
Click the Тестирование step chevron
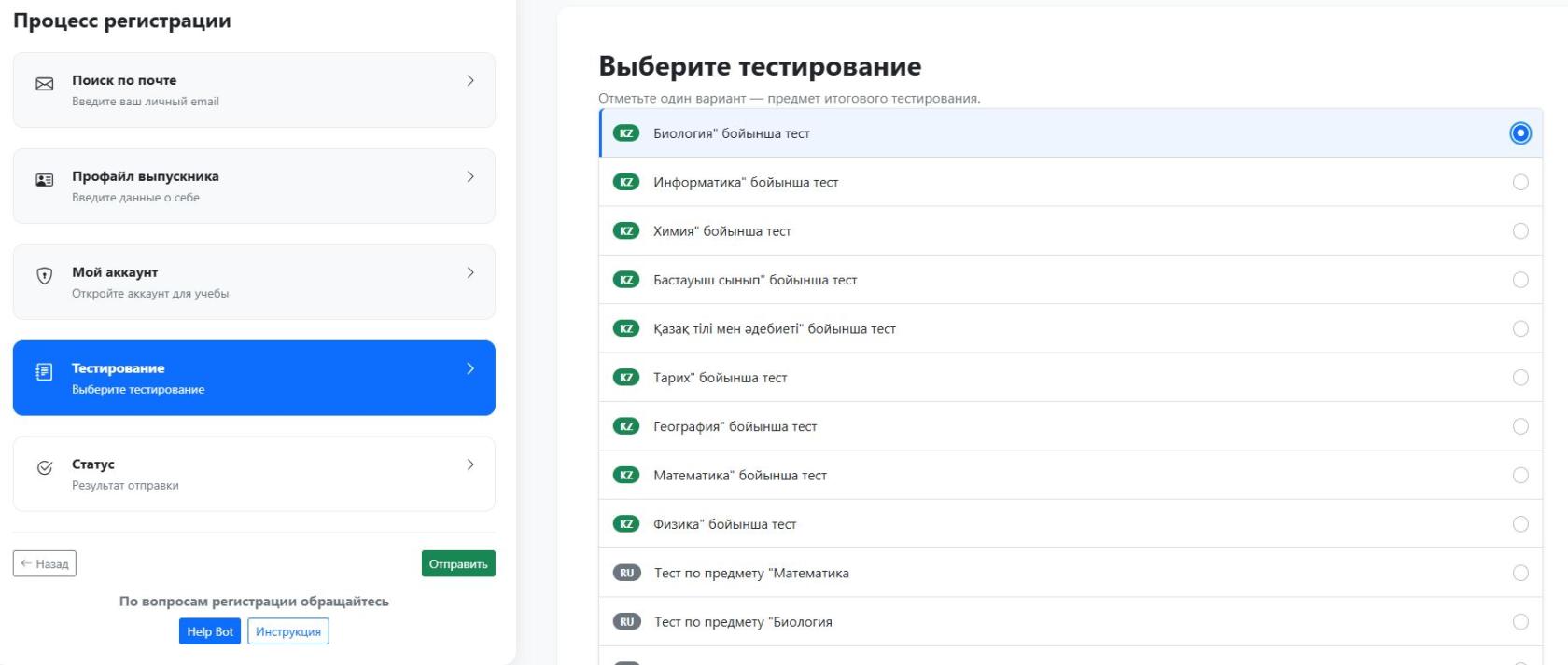coord(470,369)
